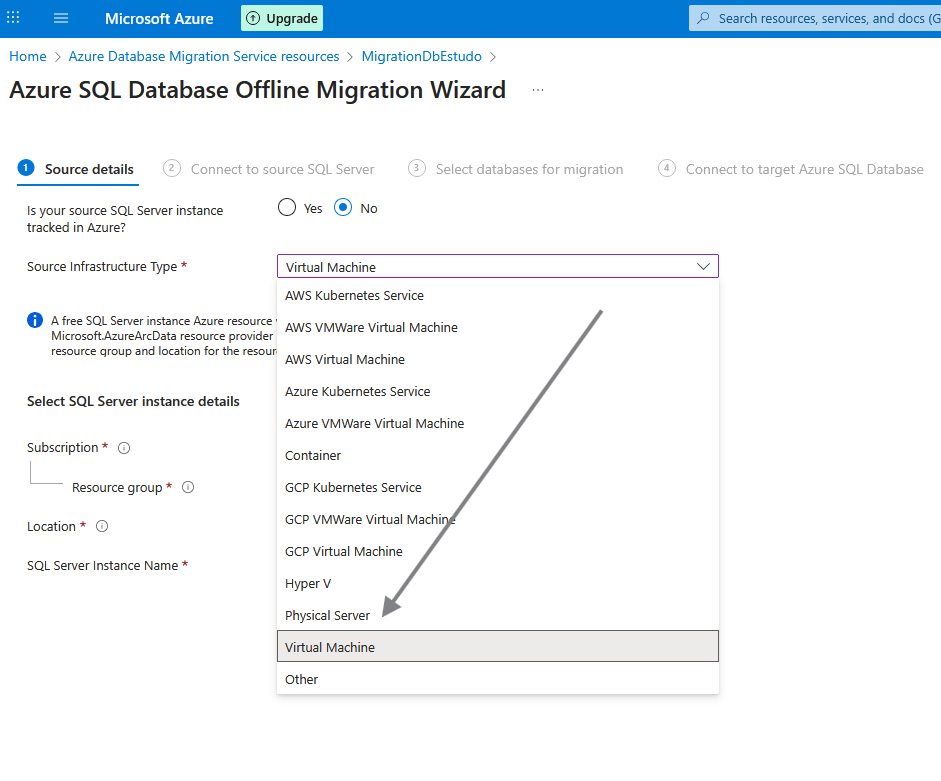Open the ellipsis menu beside wizard title
The width and height of the screenshot is (941, 781).
[x=538, y=90]
